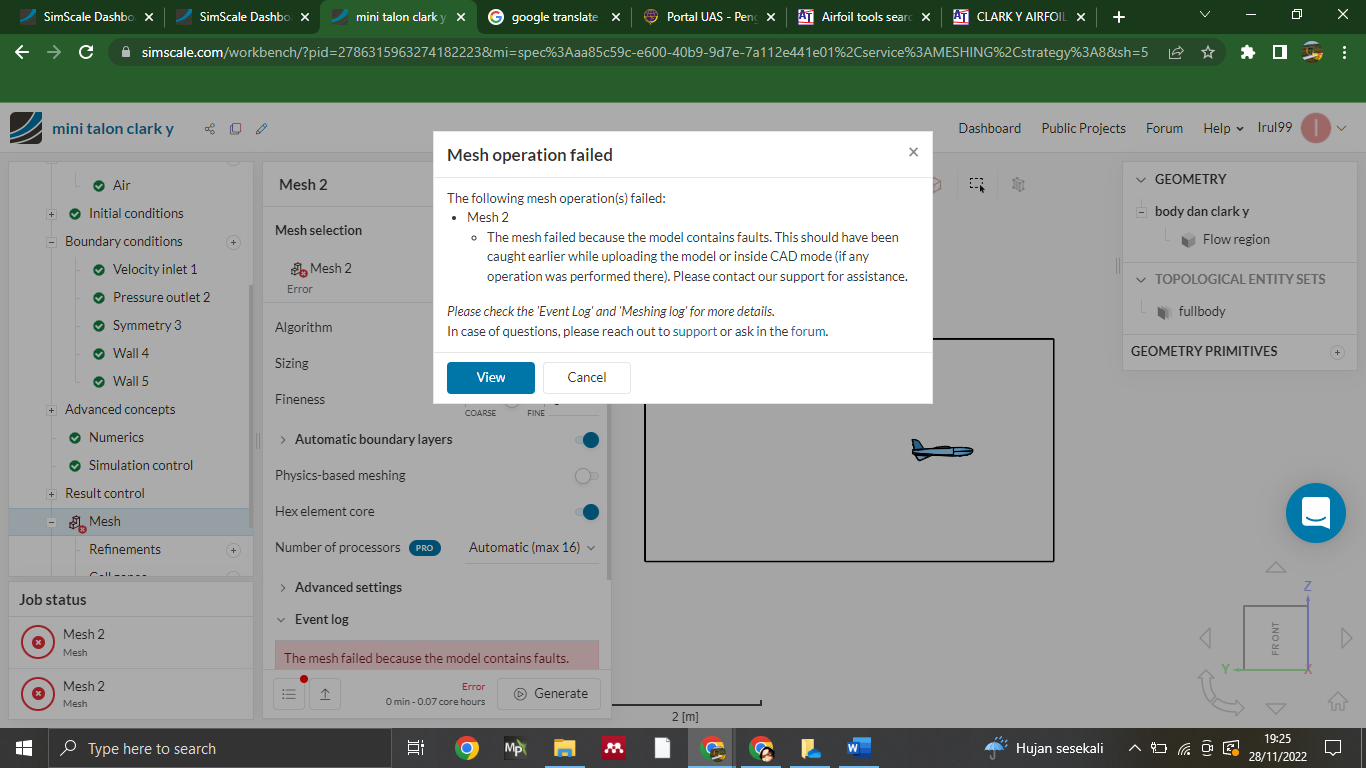Switch to the google translate browser tab
The height and width of the screenshot is (768, 1366).
554,17
